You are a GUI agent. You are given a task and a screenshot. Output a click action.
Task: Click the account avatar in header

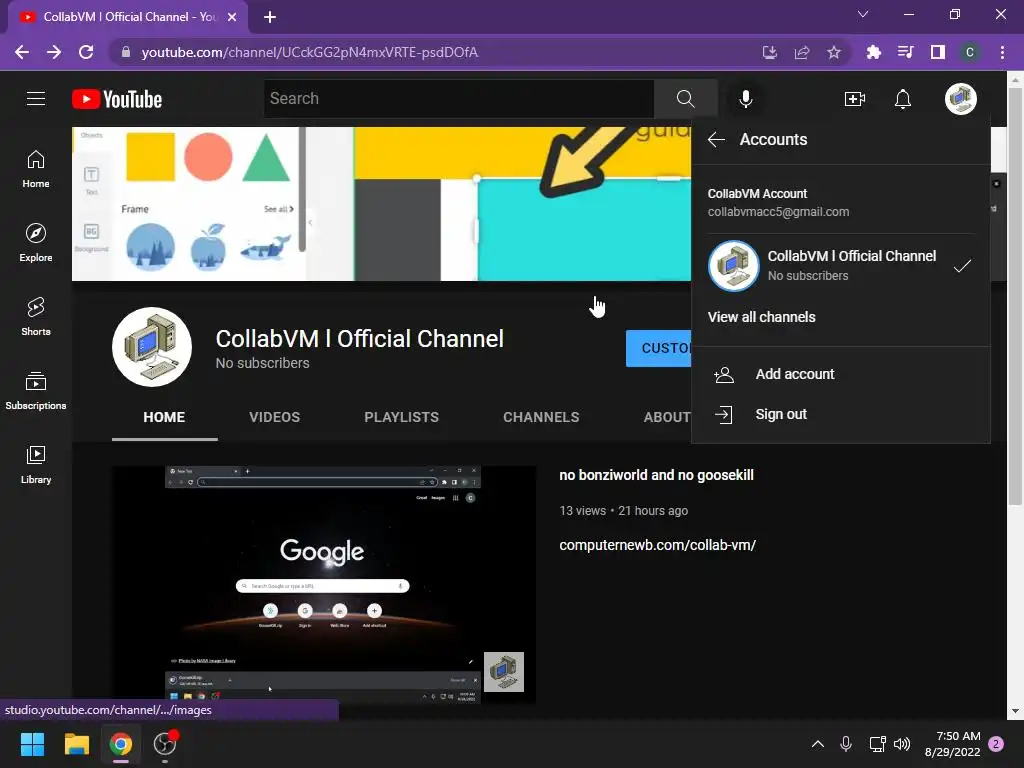960,99
